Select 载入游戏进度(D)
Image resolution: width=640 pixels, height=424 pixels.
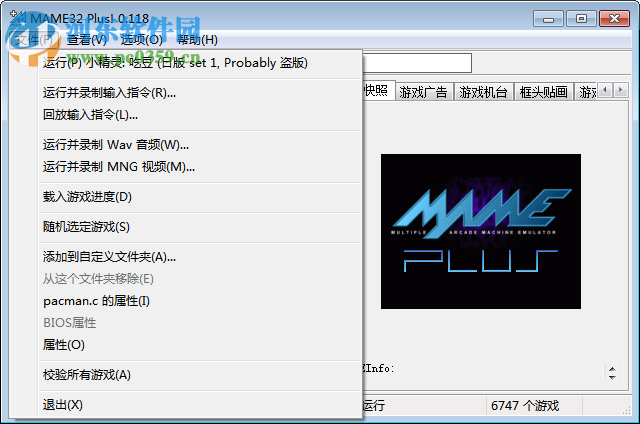(200, 197)
